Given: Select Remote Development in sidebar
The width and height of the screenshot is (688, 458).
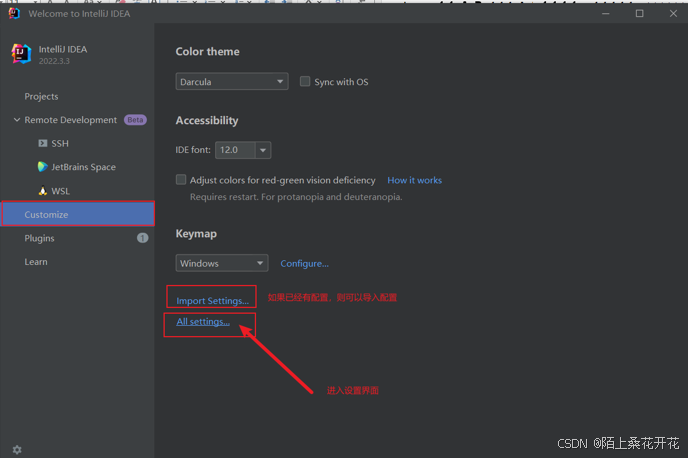Looking at the screenshot, I should click(71, 120).
